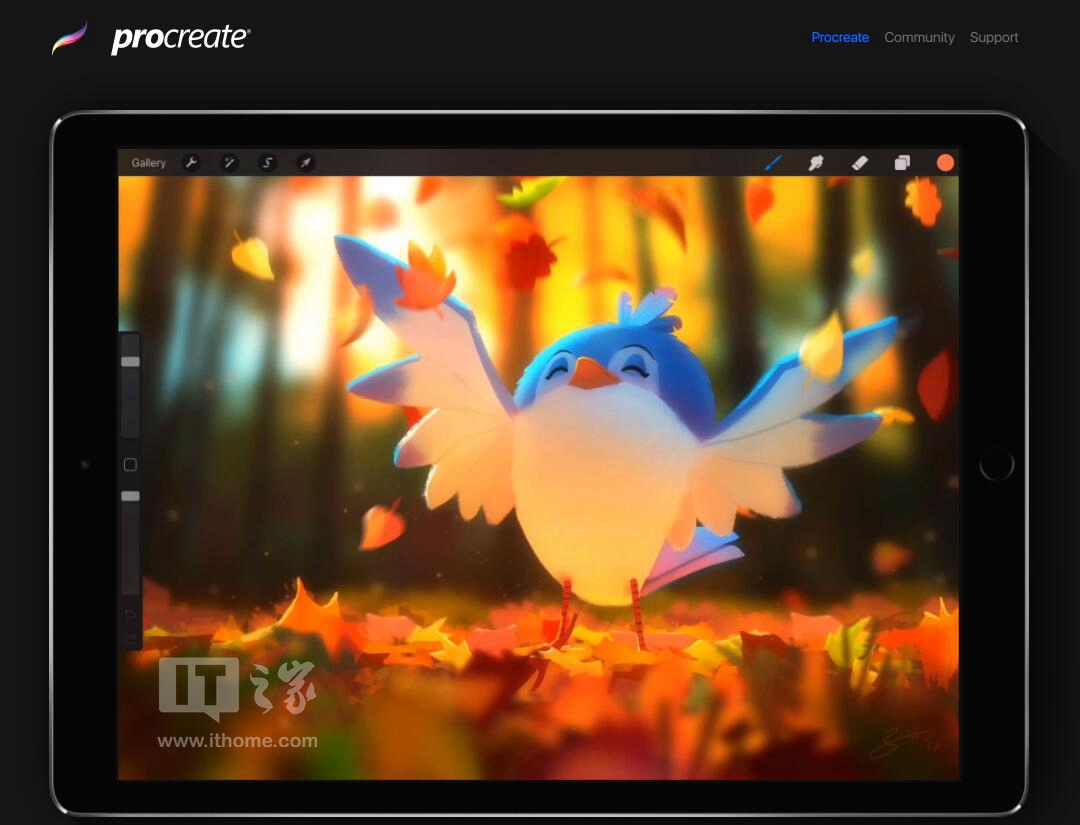Open the Layers panel icon
The height and width of the screenshot is (825, 1080).
pyautogui.click(x=902, y=163)
